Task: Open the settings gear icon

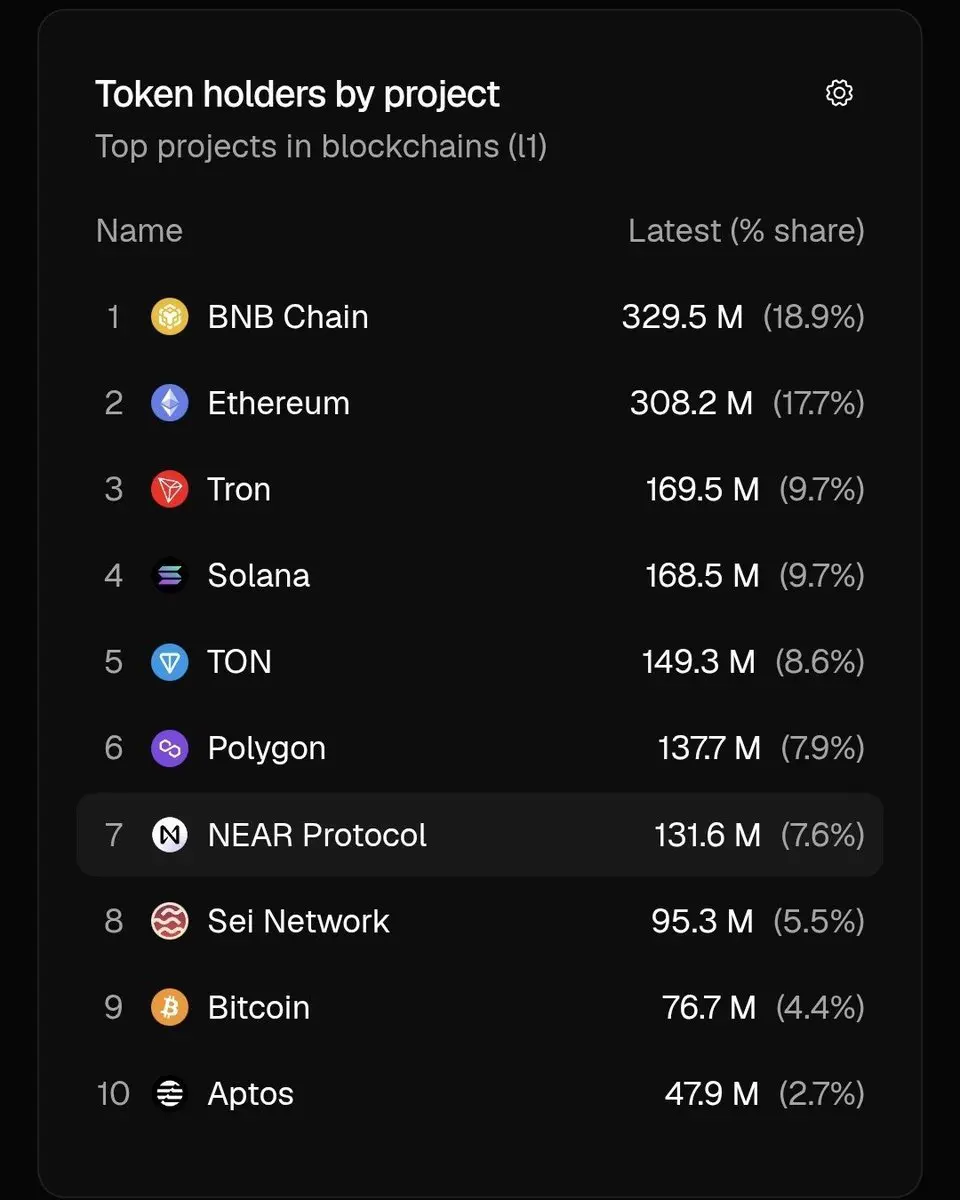Action: 839,93
